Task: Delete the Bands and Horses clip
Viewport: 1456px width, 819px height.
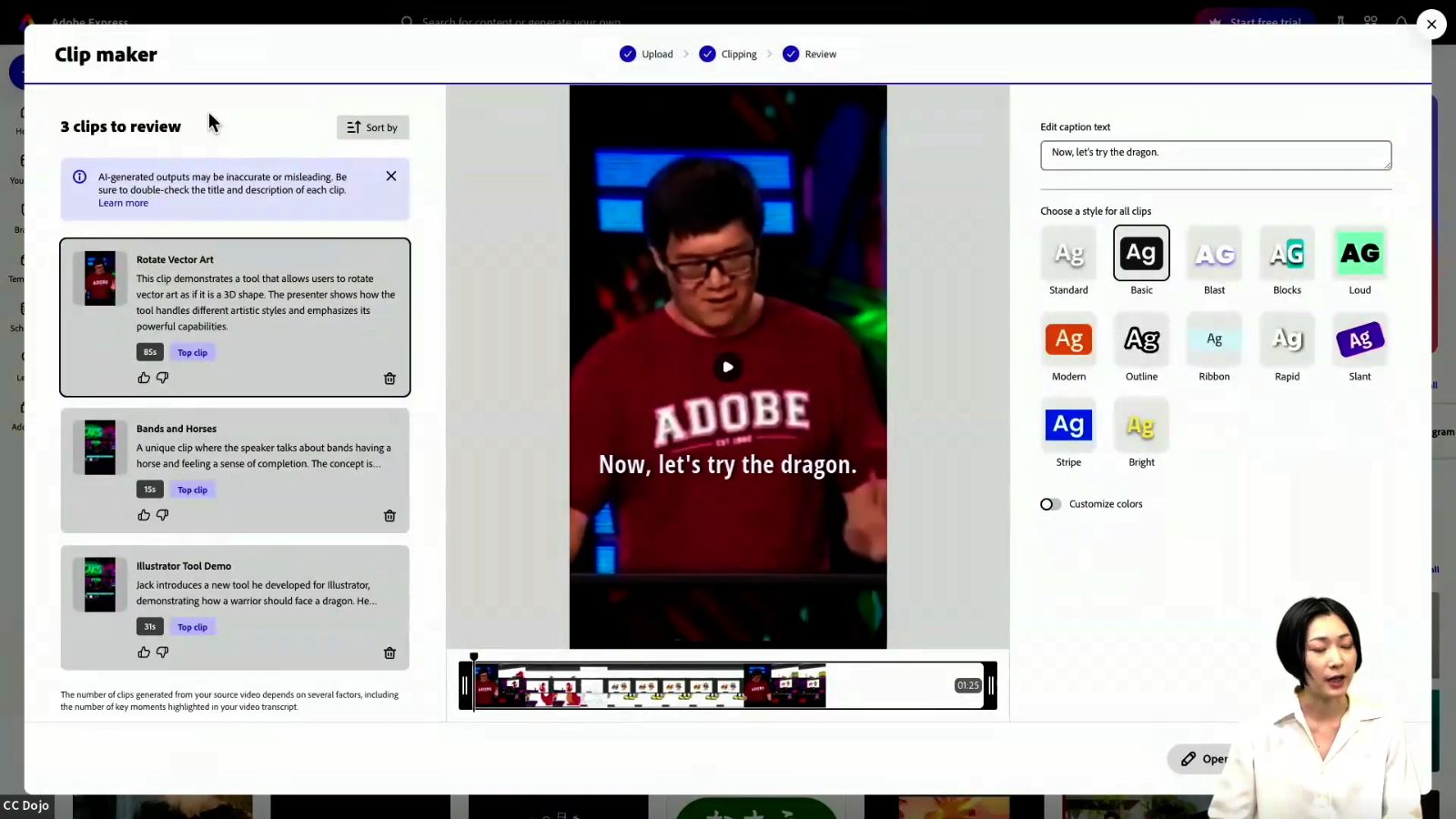Action: point(389,516)
